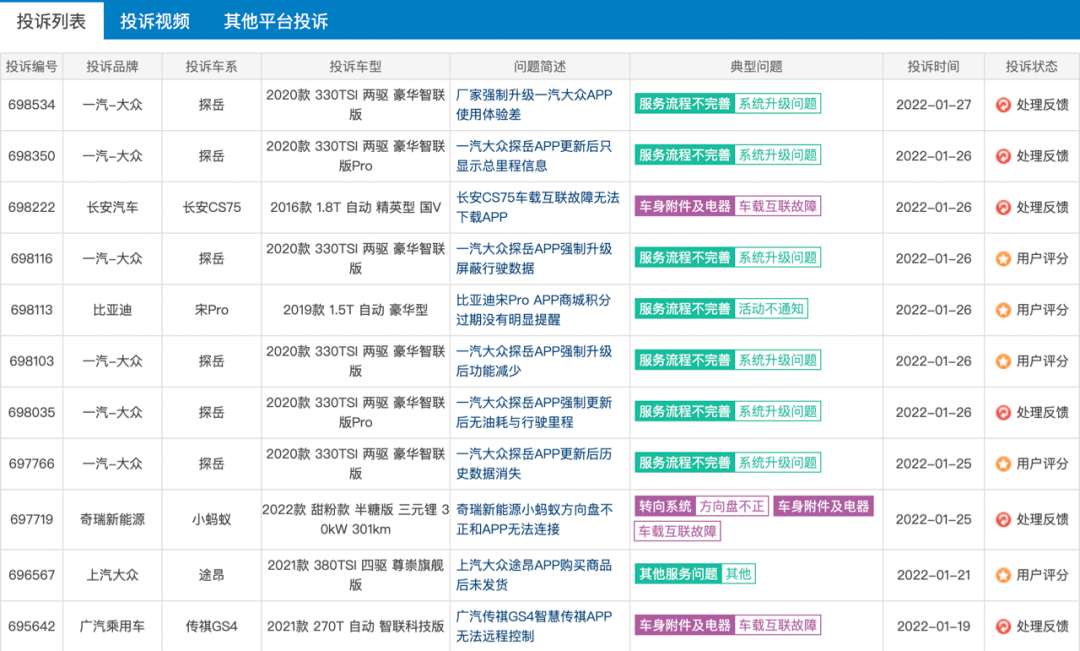
Task: Click brand cell 广汽乘用车
Action: tap(112, 626)
